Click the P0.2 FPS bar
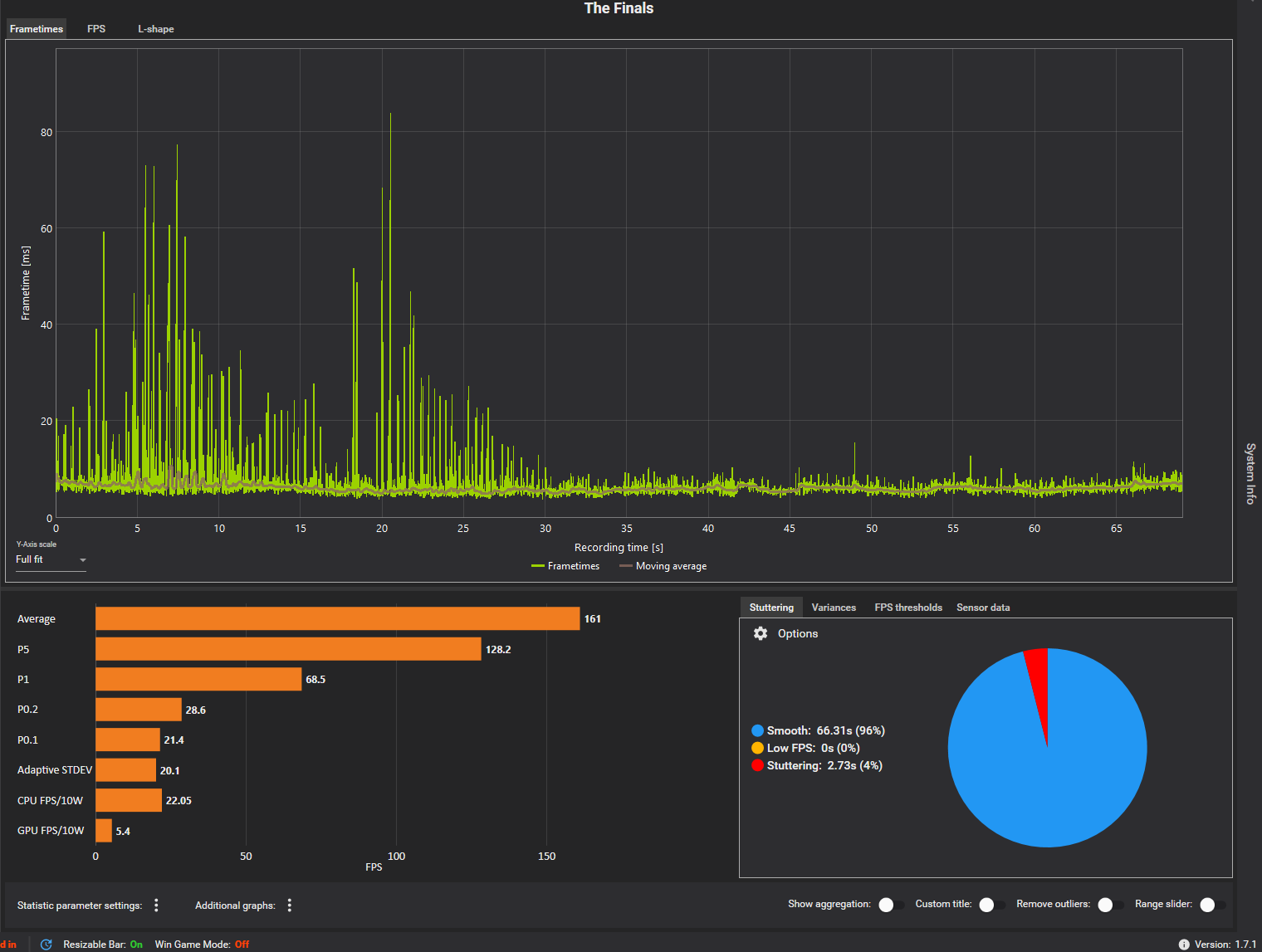 [139, 710]
